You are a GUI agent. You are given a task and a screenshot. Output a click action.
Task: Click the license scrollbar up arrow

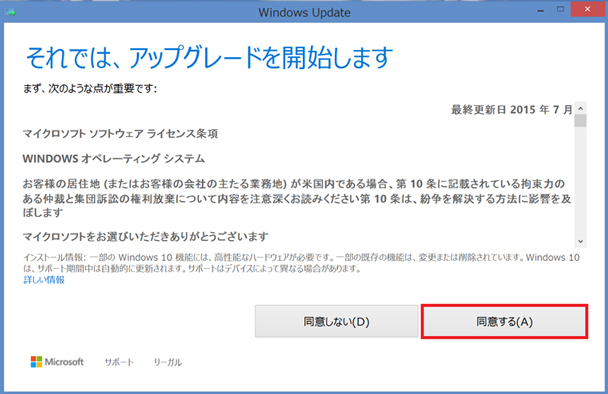click(x=580, y=108)
